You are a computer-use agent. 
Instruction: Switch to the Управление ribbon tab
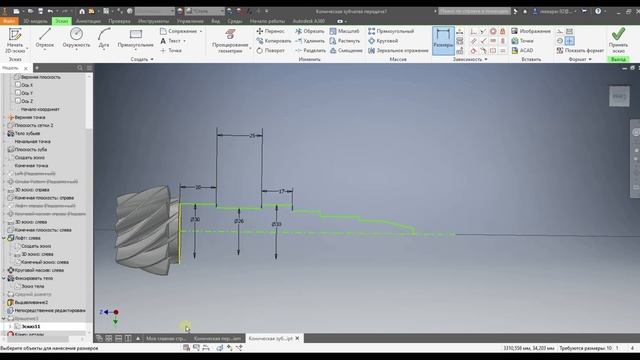click(190, 21)
